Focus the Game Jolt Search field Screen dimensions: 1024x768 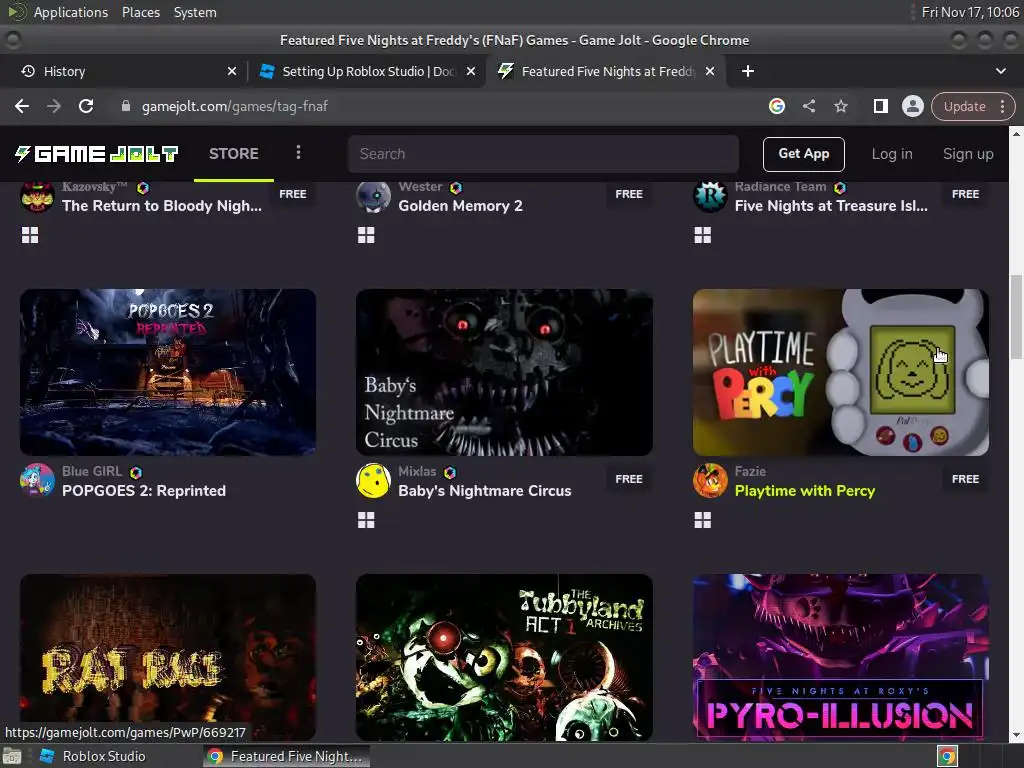click(x=543, y=154)
